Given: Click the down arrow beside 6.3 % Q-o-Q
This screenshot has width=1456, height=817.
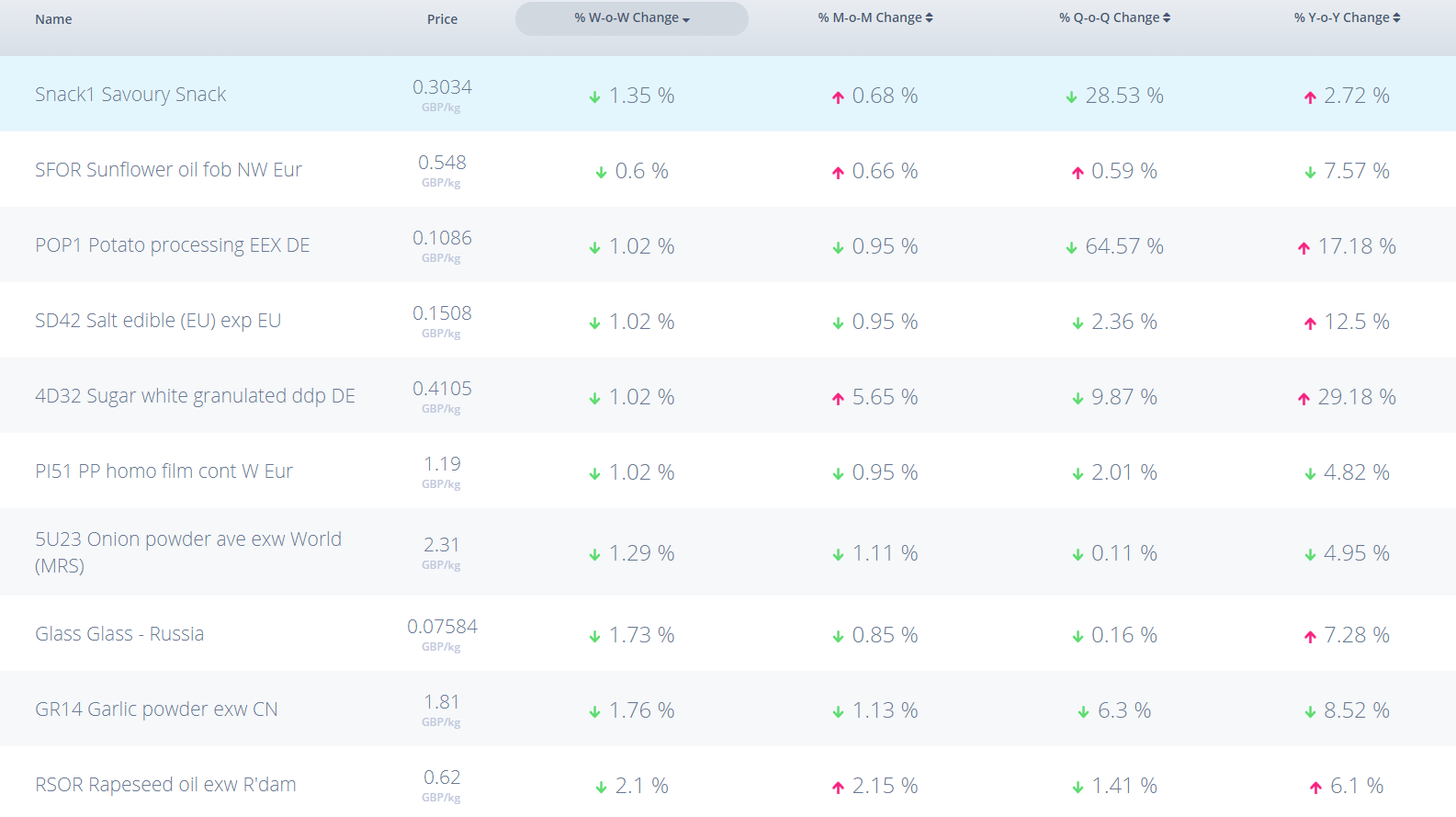Looking at the screenshot, I should click(1083, 712).
